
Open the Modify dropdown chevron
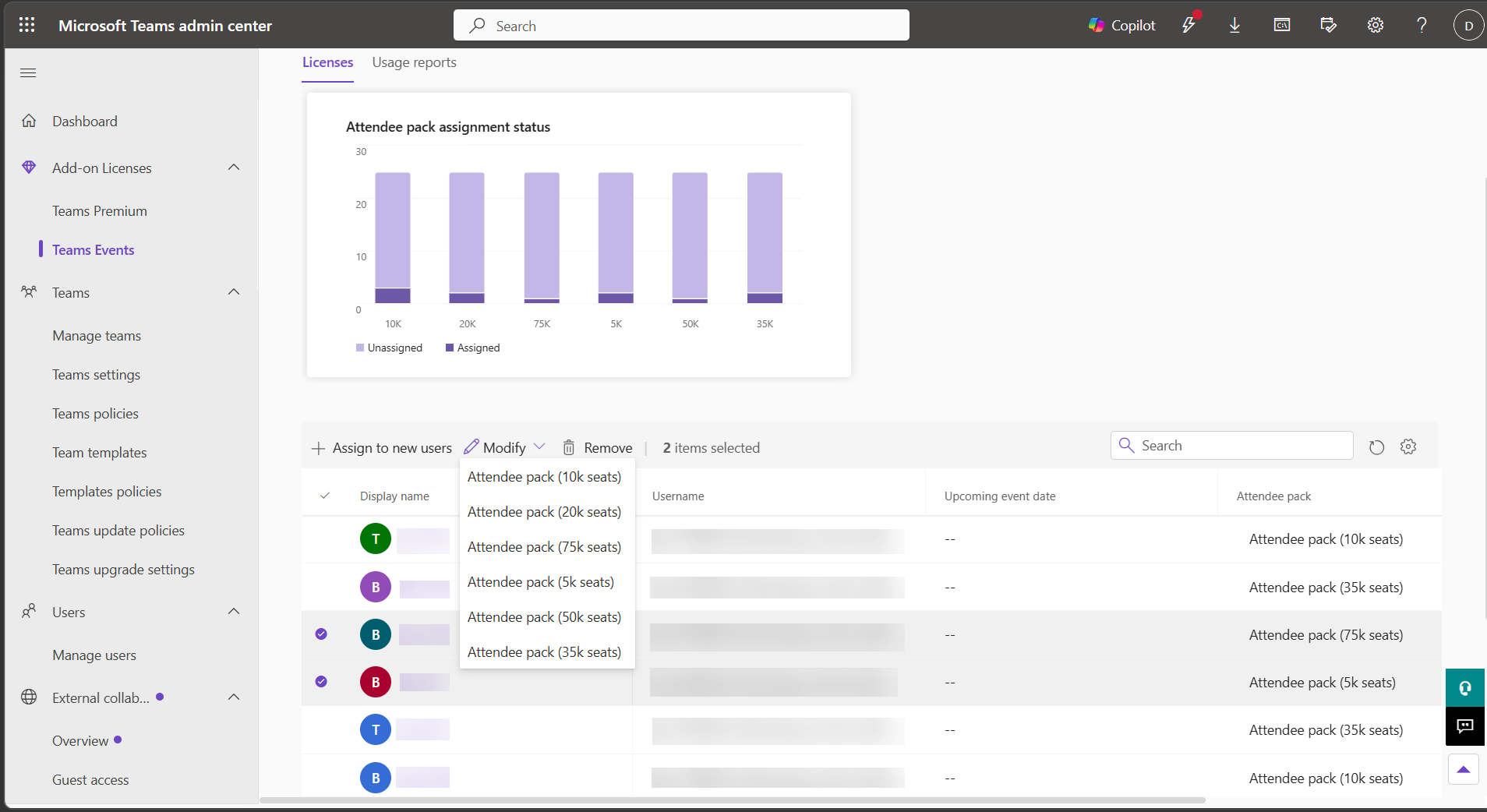[x=539, y=447]
